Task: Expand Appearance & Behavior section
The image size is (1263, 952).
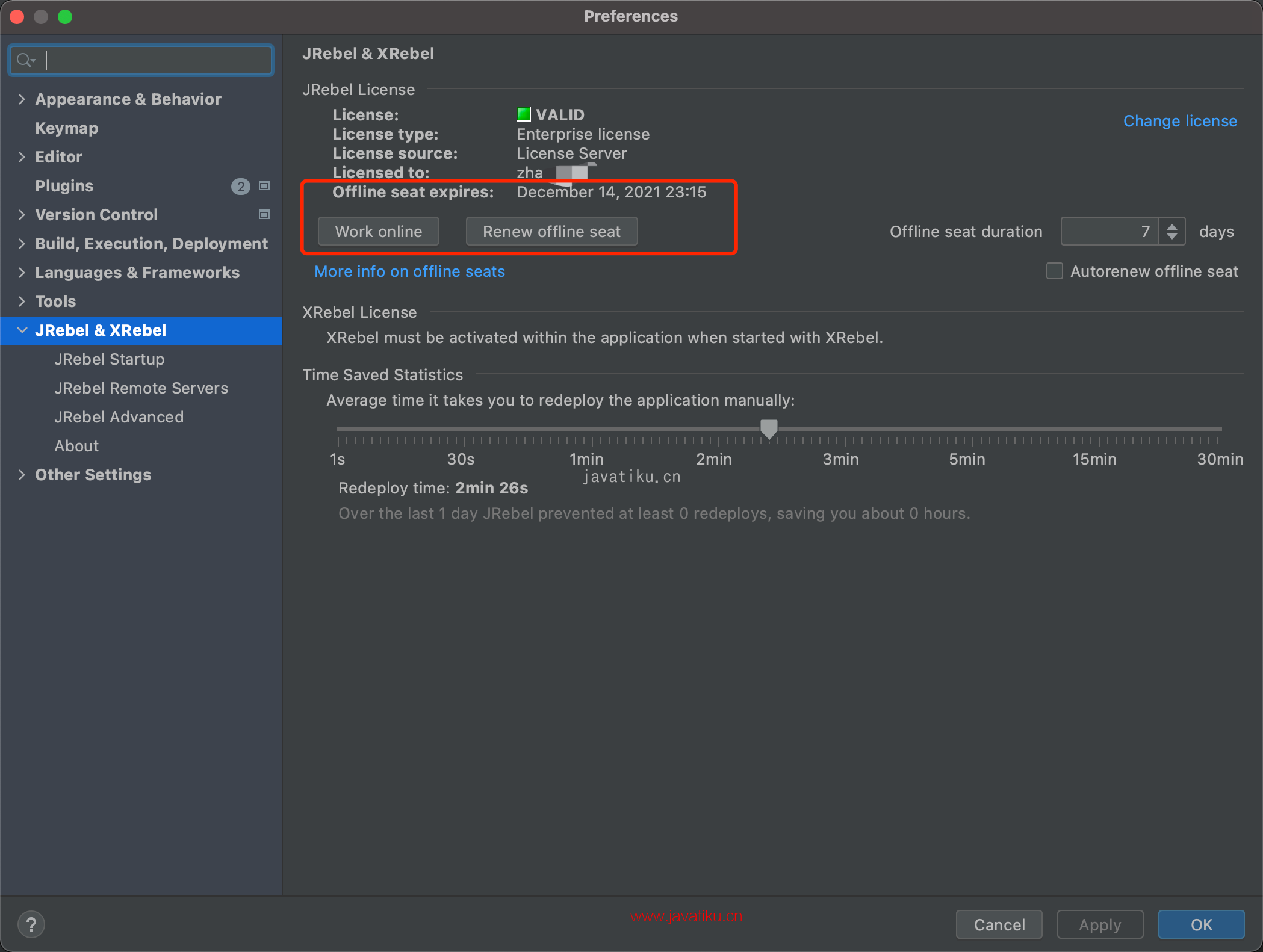Action: tap(22, 99)
